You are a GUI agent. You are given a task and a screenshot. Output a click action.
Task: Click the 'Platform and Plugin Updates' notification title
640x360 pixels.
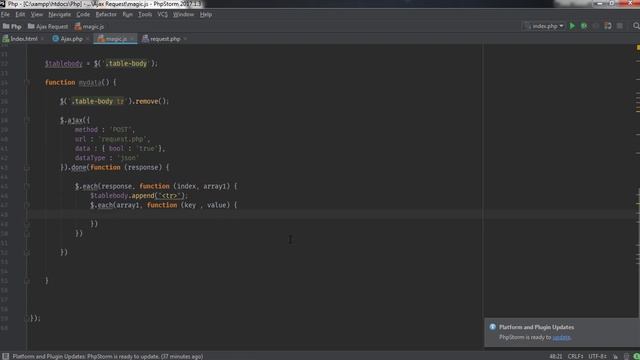tap(536, 327)
